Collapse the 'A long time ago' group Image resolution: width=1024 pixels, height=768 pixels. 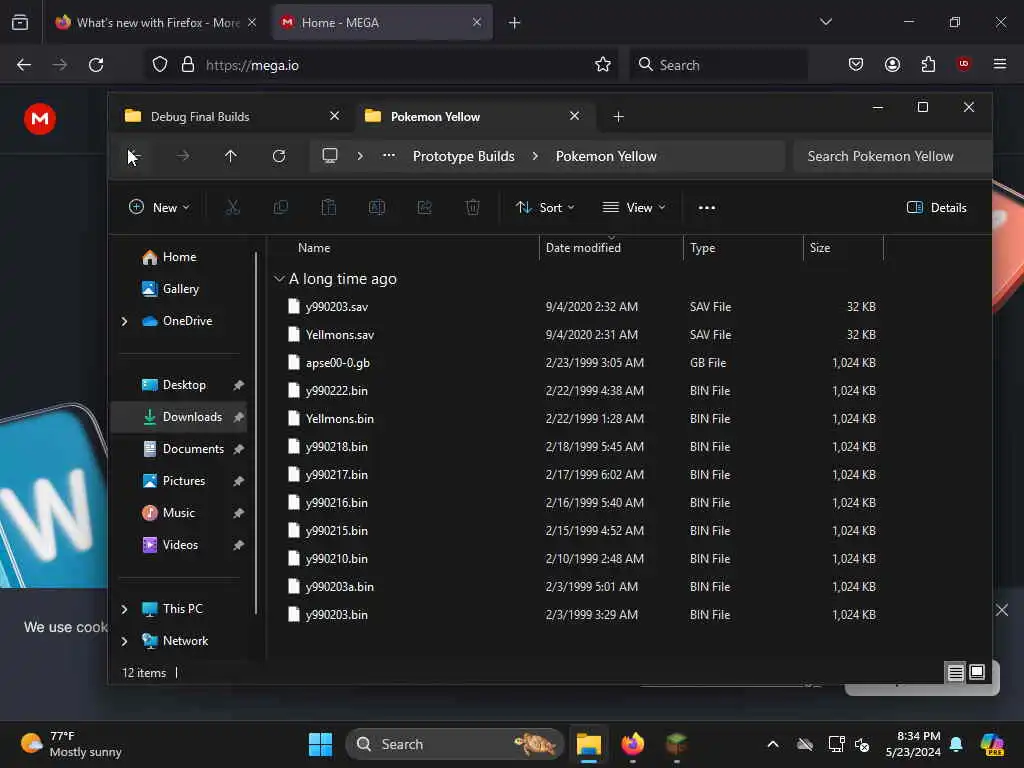click(279, 279)
